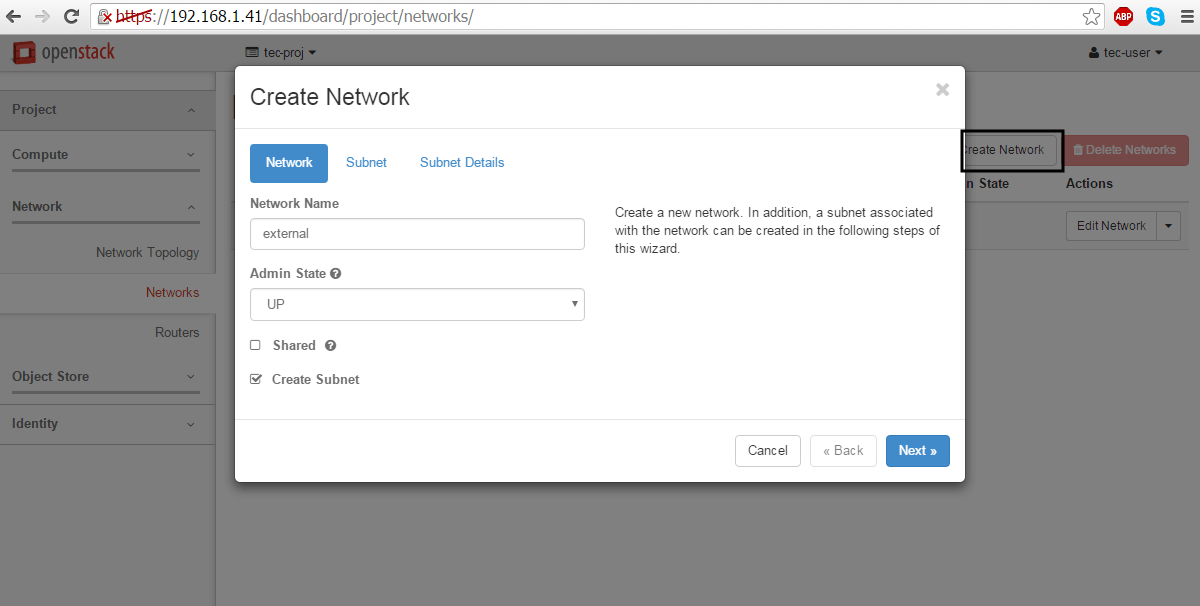Uncheck the Create Subnet checkbox
The width and height of the screenshot is (1200, 606).
[x=255, y=379]
